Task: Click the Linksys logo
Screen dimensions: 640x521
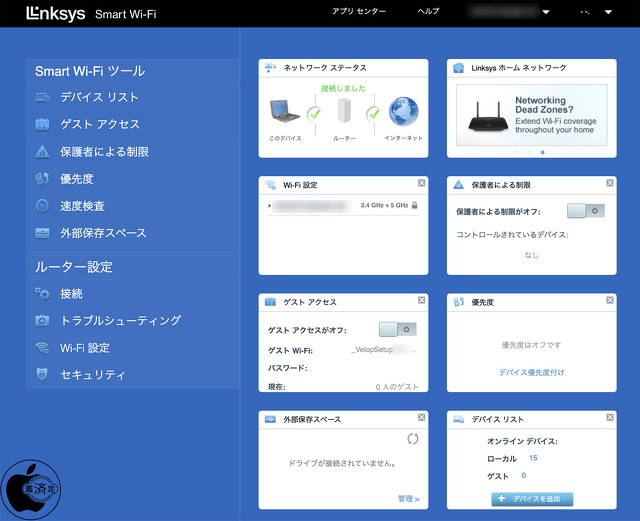Action: [x=56, y=14]
